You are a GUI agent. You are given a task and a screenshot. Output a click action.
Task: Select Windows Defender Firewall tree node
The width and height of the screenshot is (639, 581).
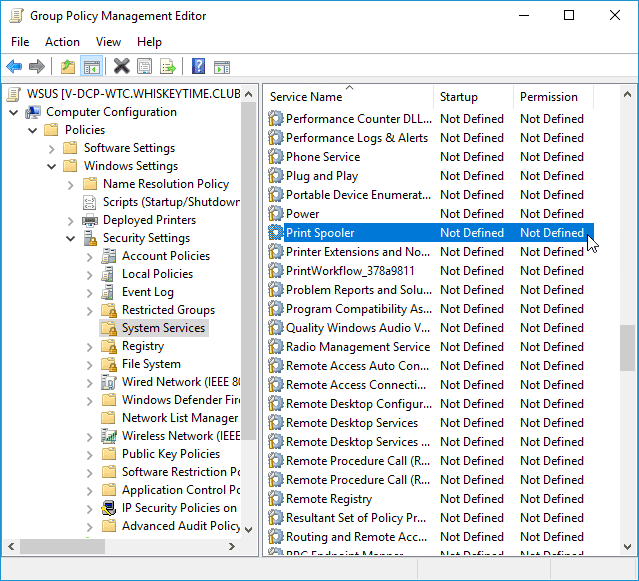coord(181,400)
